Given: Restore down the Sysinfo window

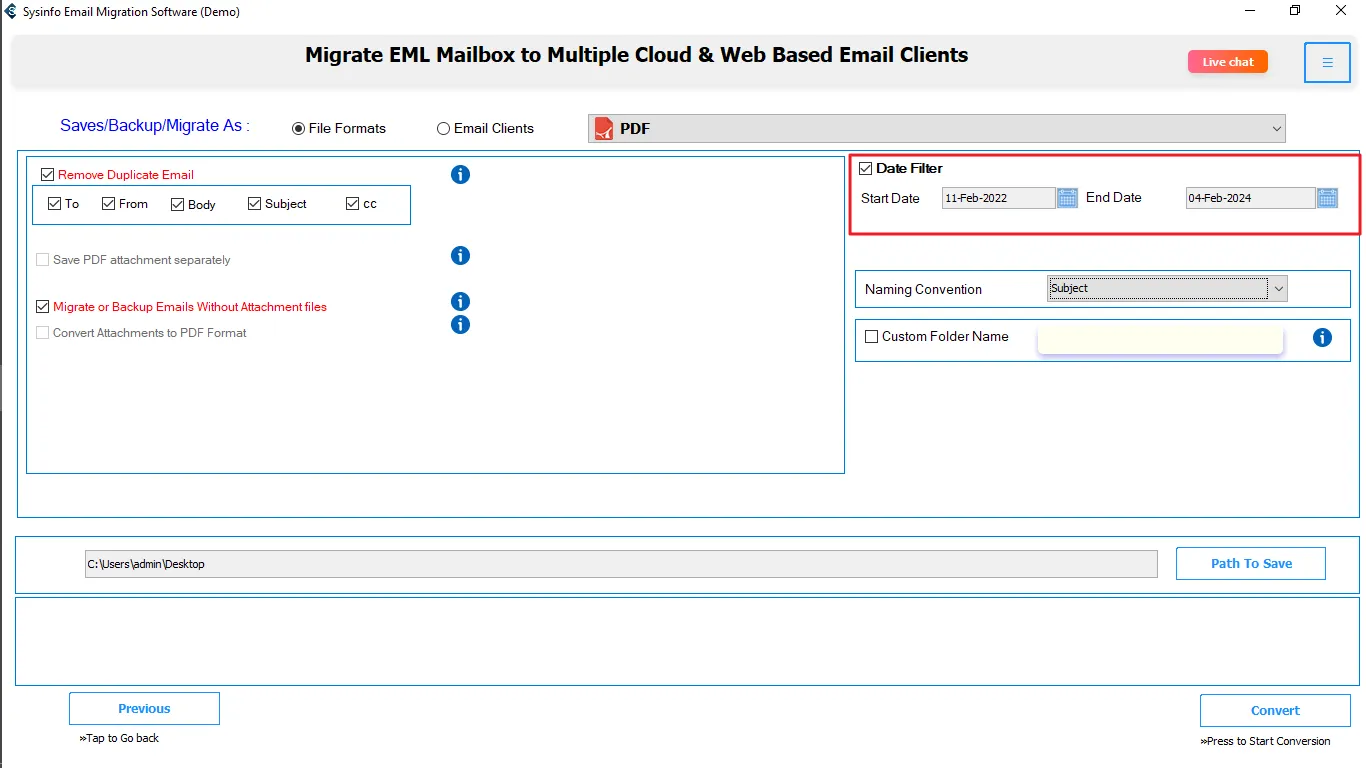Looking at the screenshot, I should pyautogui.click(x=1295, y=11).
